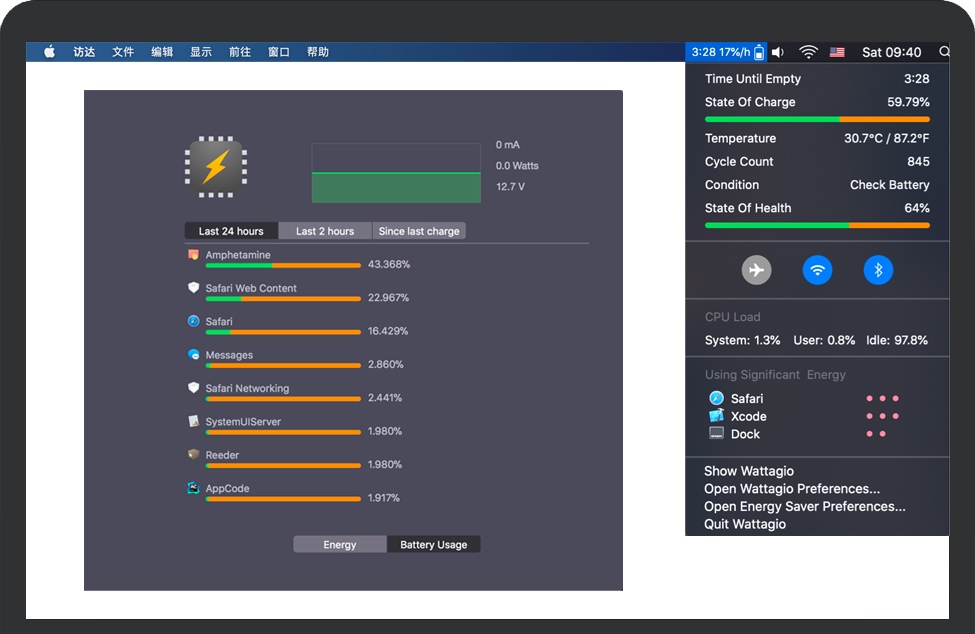Image resolution: width=975 pixels, height=634 pixels.
Task: Turn off Bluetooth in the Wattagio panel
Action: tap(878, 269)
